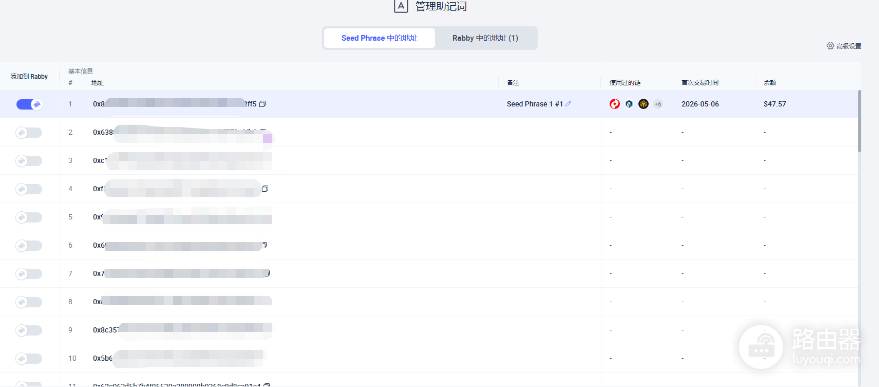
Task: Copy address 4 using its copy icon
Action: pos(266,188)
